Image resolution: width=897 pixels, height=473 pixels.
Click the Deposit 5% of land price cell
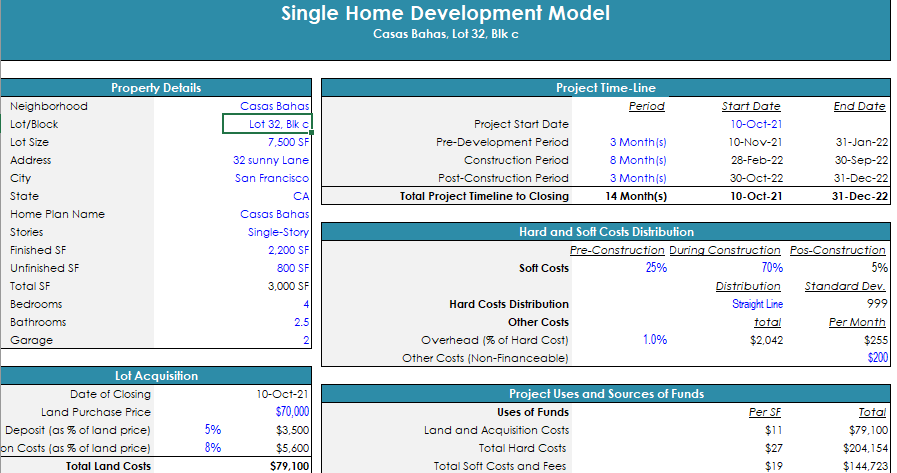(x=212, y=429)
